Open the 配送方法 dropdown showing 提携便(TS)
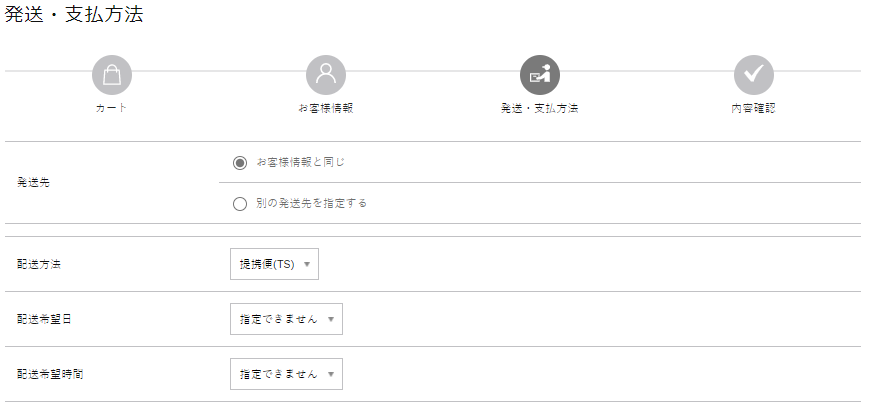Image resolution: width=875 pixels, height=409 pixels. 275,264
